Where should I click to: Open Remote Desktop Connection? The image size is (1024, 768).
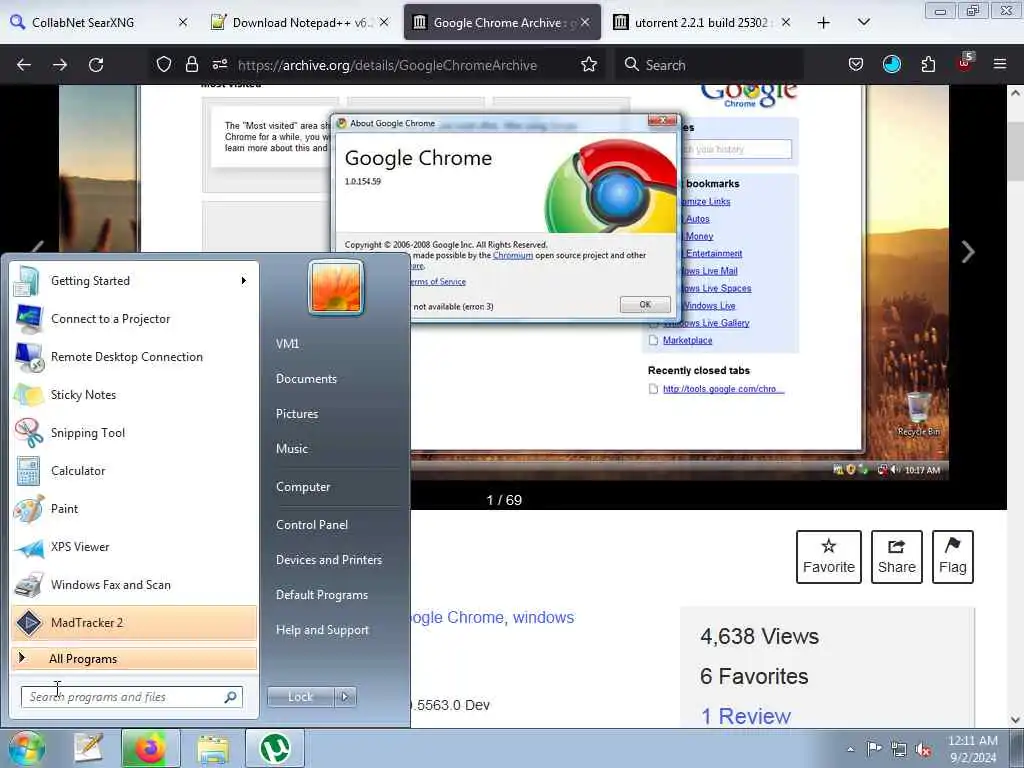pyautogui.click(x=134, y=357)
